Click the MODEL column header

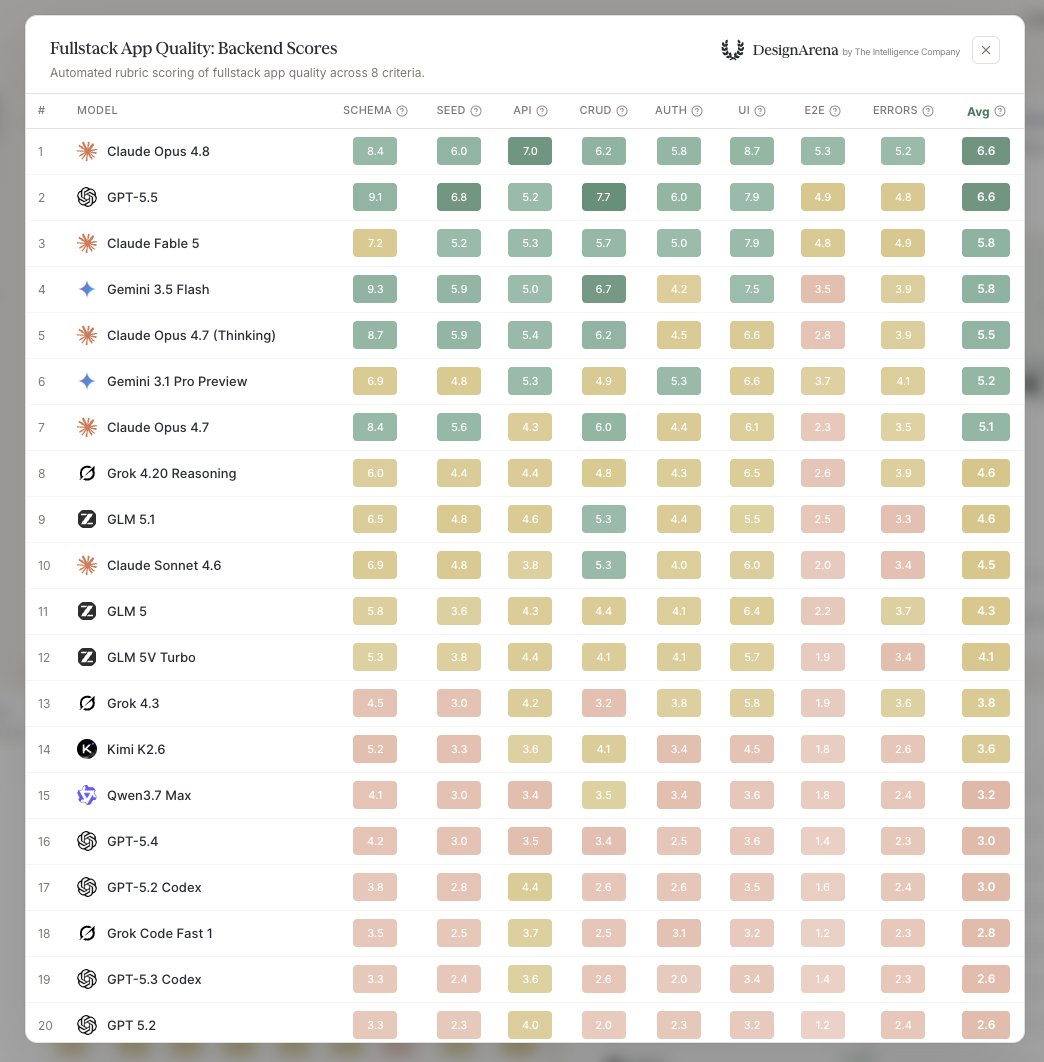[x=97, y=110]
